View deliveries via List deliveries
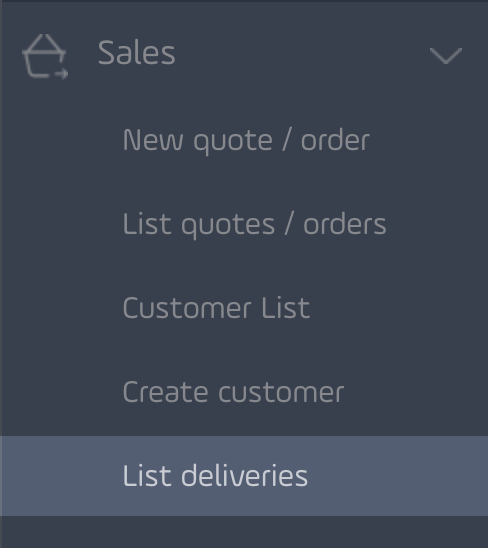The height and width of the screenshot is (548, 488). click(215, 476)
